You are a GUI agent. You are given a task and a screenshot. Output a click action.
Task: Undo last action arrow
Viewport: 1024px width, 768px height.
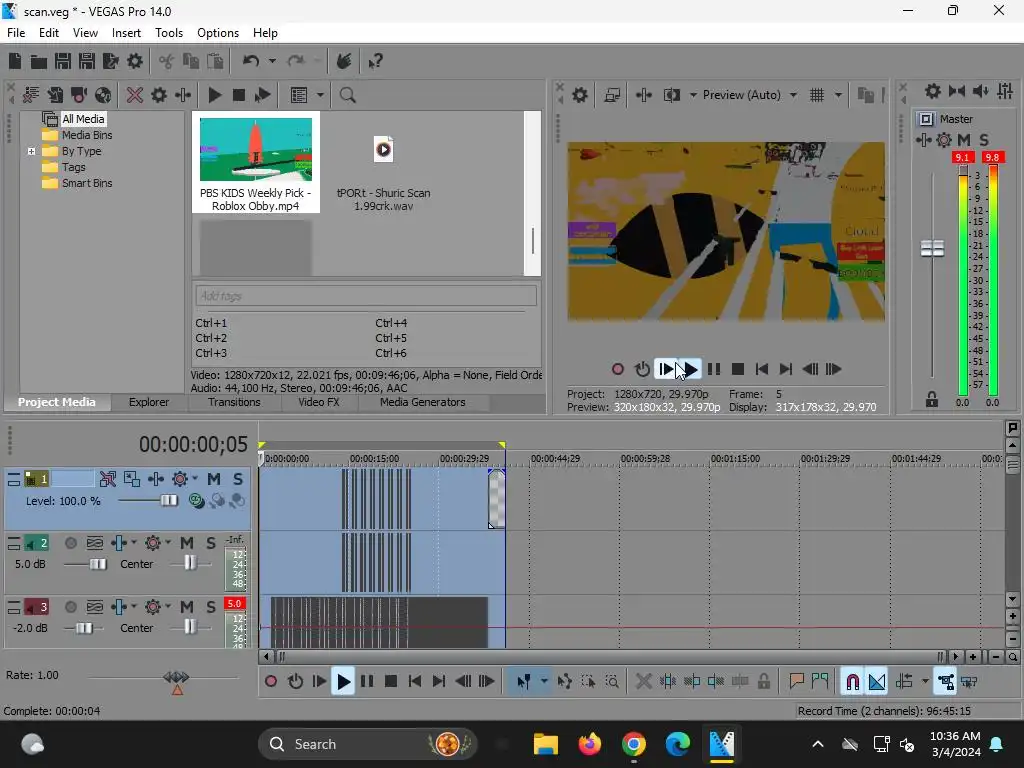click(251, 61)
